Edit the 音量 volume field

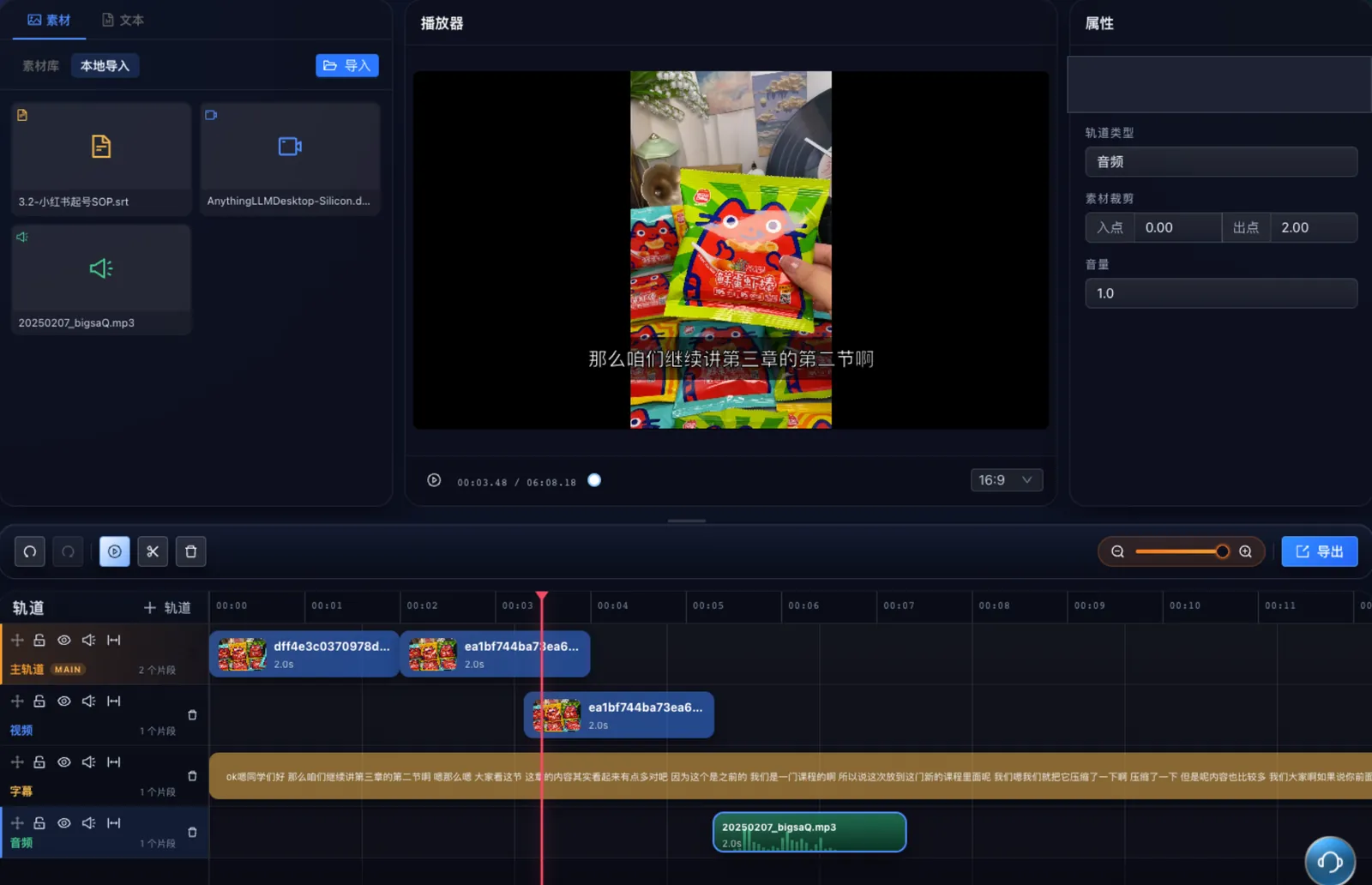pos(1221,293)
